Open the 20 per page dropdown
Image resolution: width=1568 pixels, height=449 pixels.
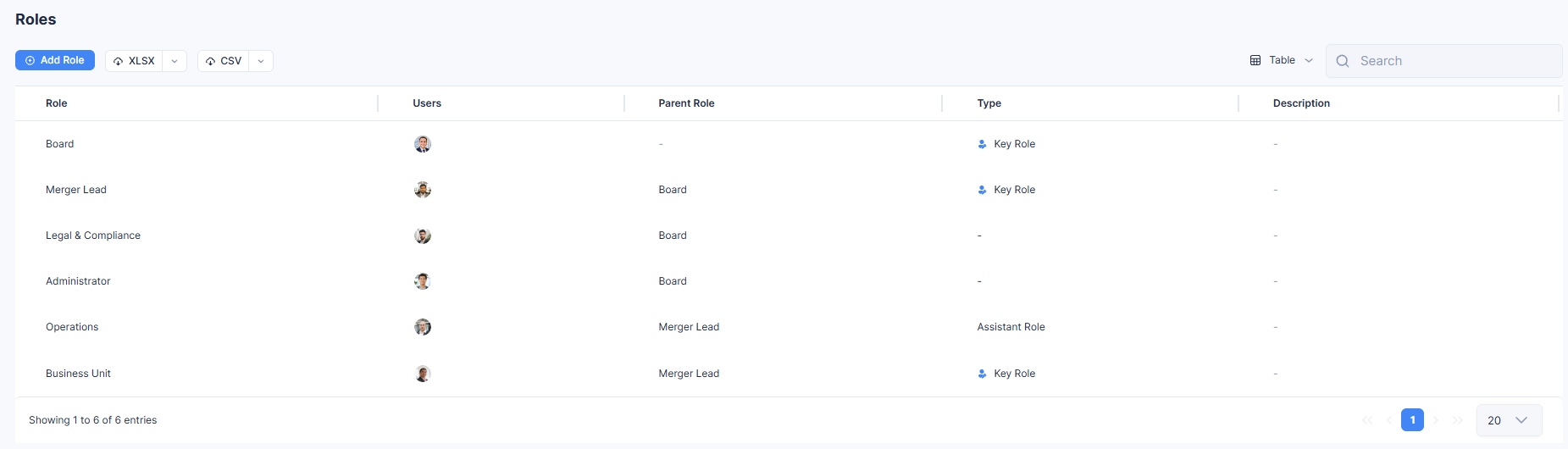[x=1509, y=420]
